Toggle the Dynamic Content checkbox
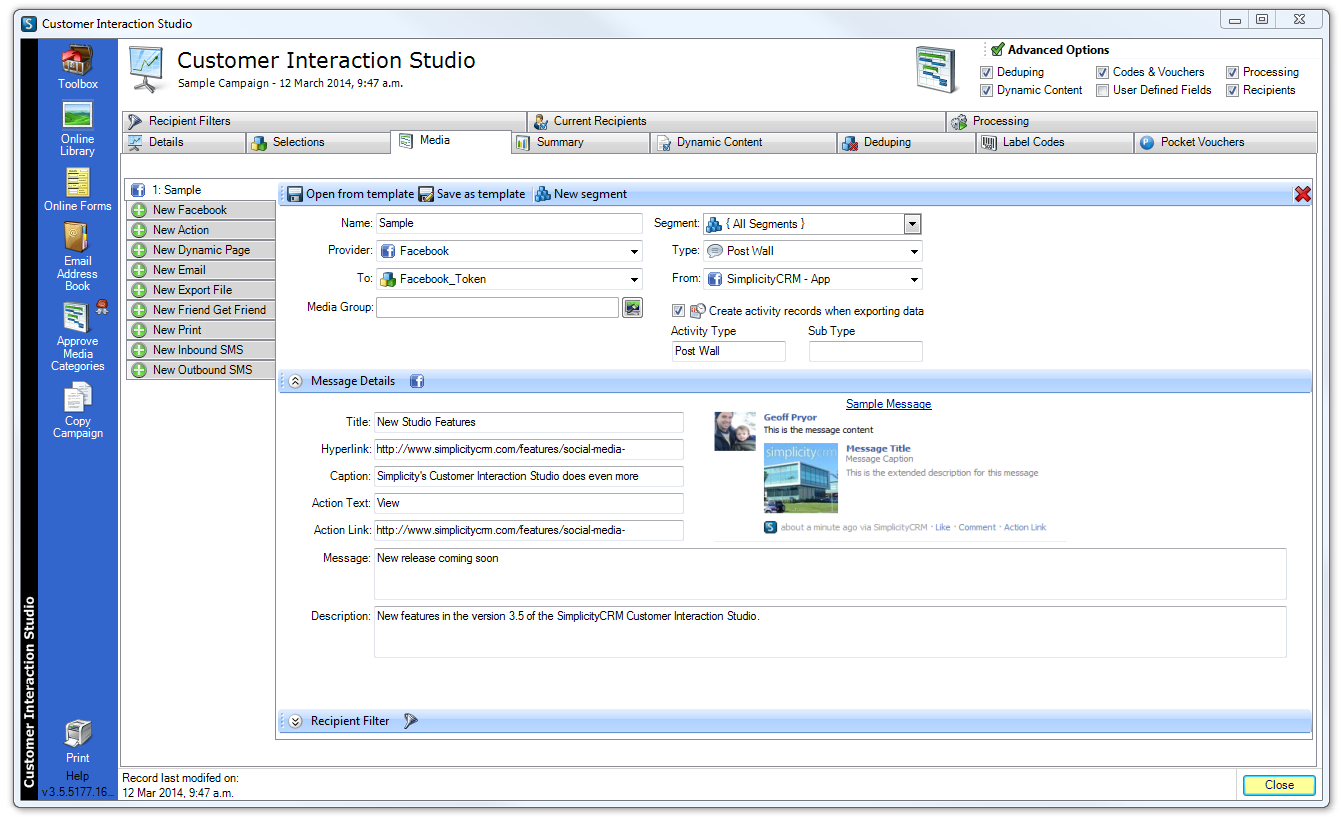Viewport: 1341px width, 817px height. coord(986,90)
